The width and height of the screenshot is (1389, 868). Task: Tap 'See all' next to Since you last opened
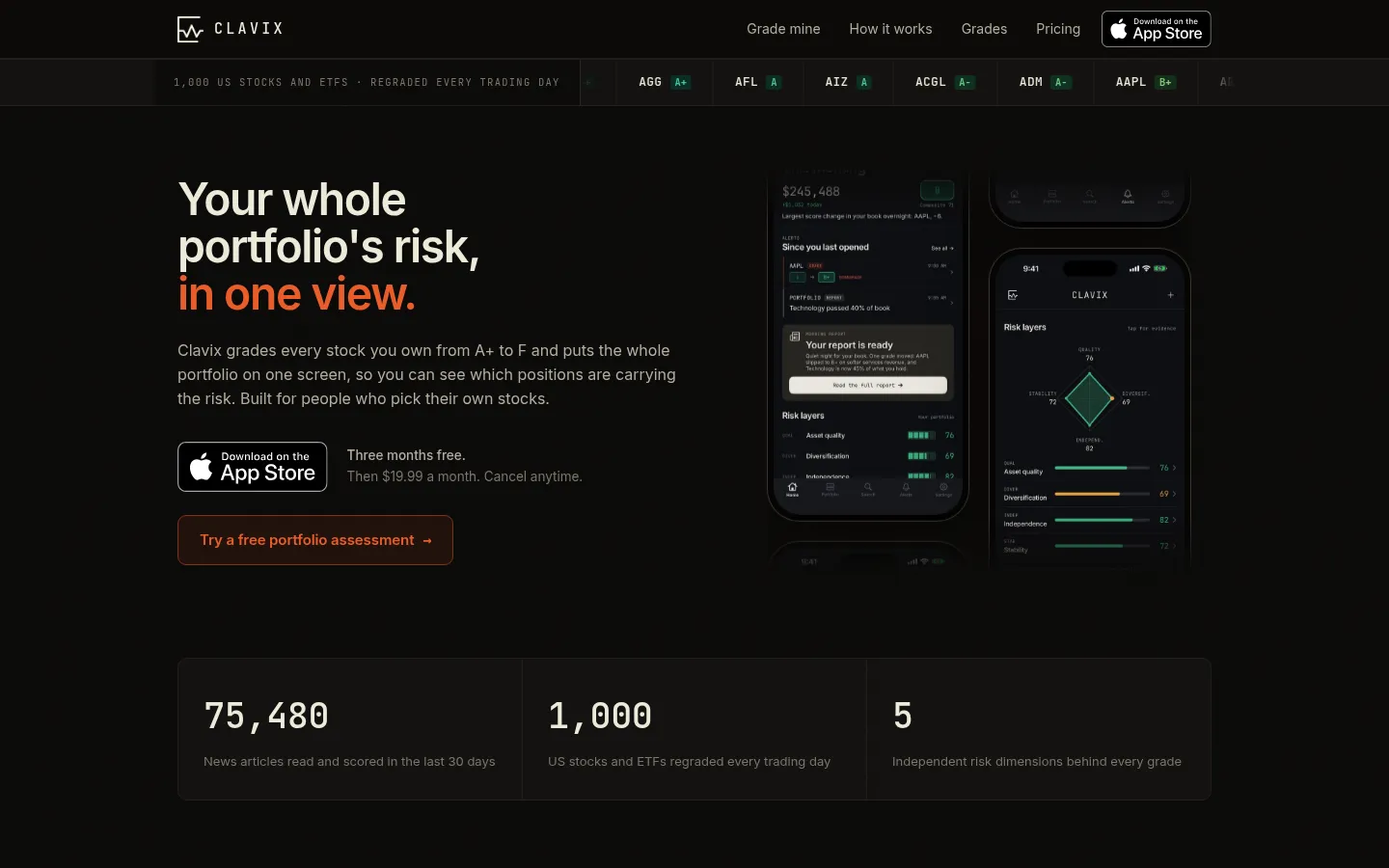[x=942, y=248]
